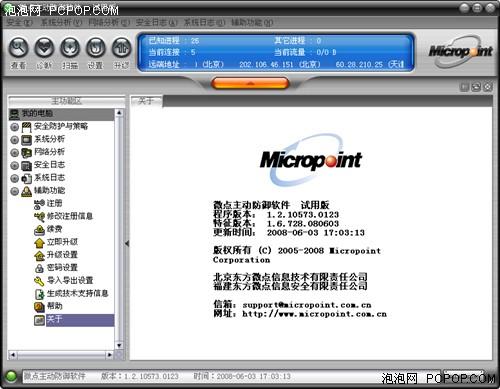
Task: Click the 查看 magnifier toolbar icon
Action: coord(18,47)
